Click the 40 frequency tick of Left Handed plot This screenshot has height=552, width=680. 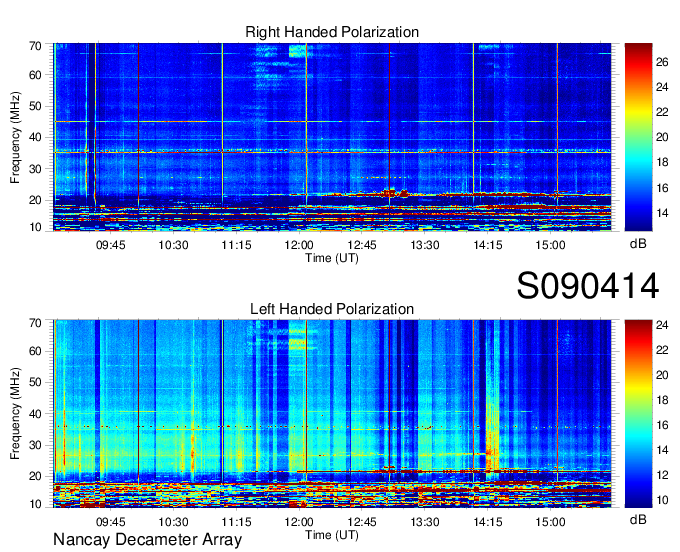(35, 414)
